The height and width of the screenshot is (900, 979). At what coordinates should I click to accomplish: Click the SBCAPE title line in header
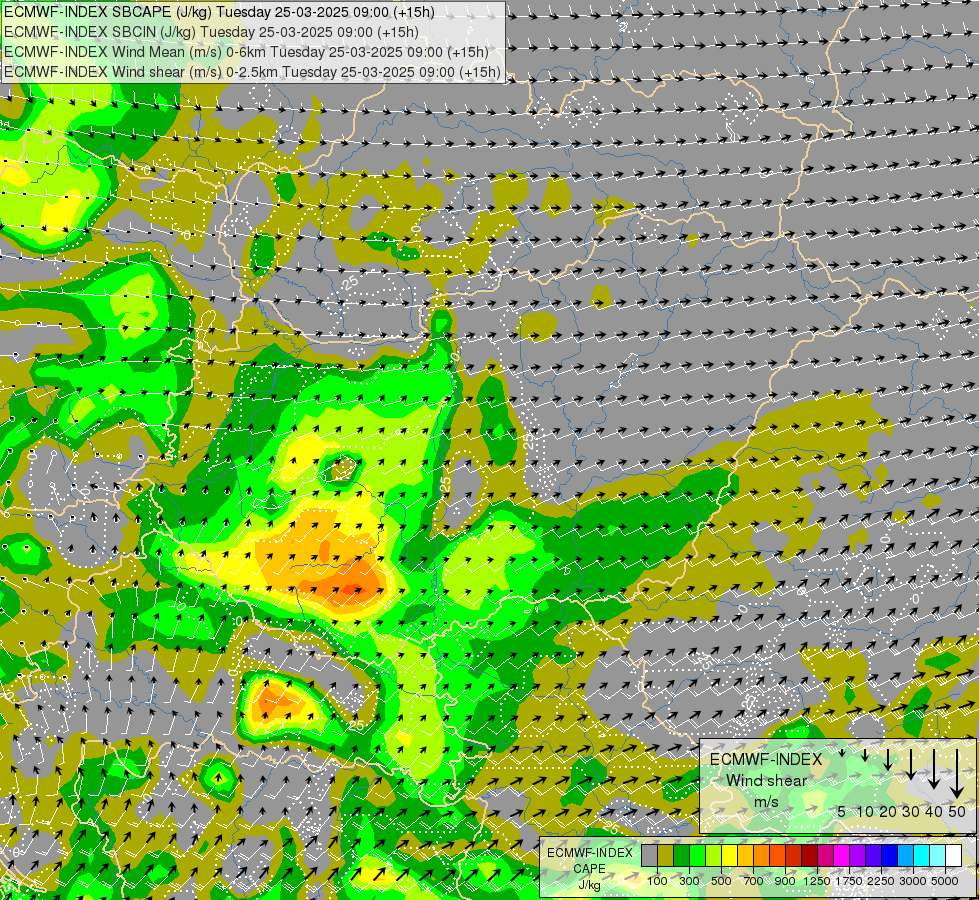pyautogui.click(x=219, y=12)
